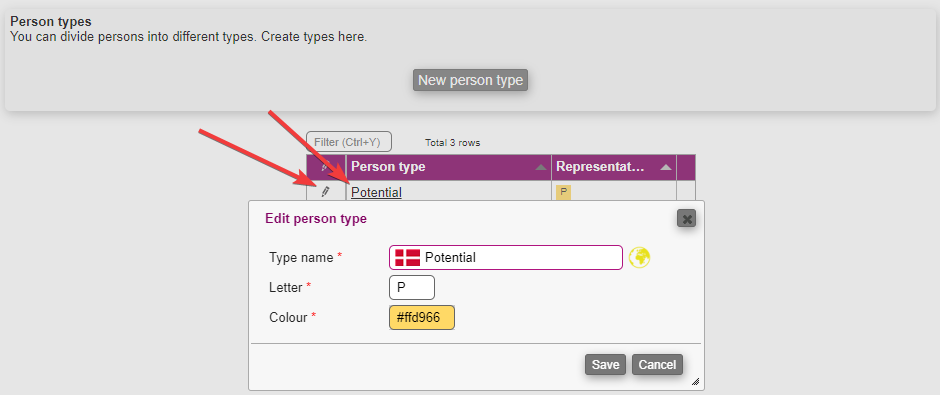This screenshot has width=940, height=395.
Task: Click the sort arrow in Person type column
Action: coord(541,167)
